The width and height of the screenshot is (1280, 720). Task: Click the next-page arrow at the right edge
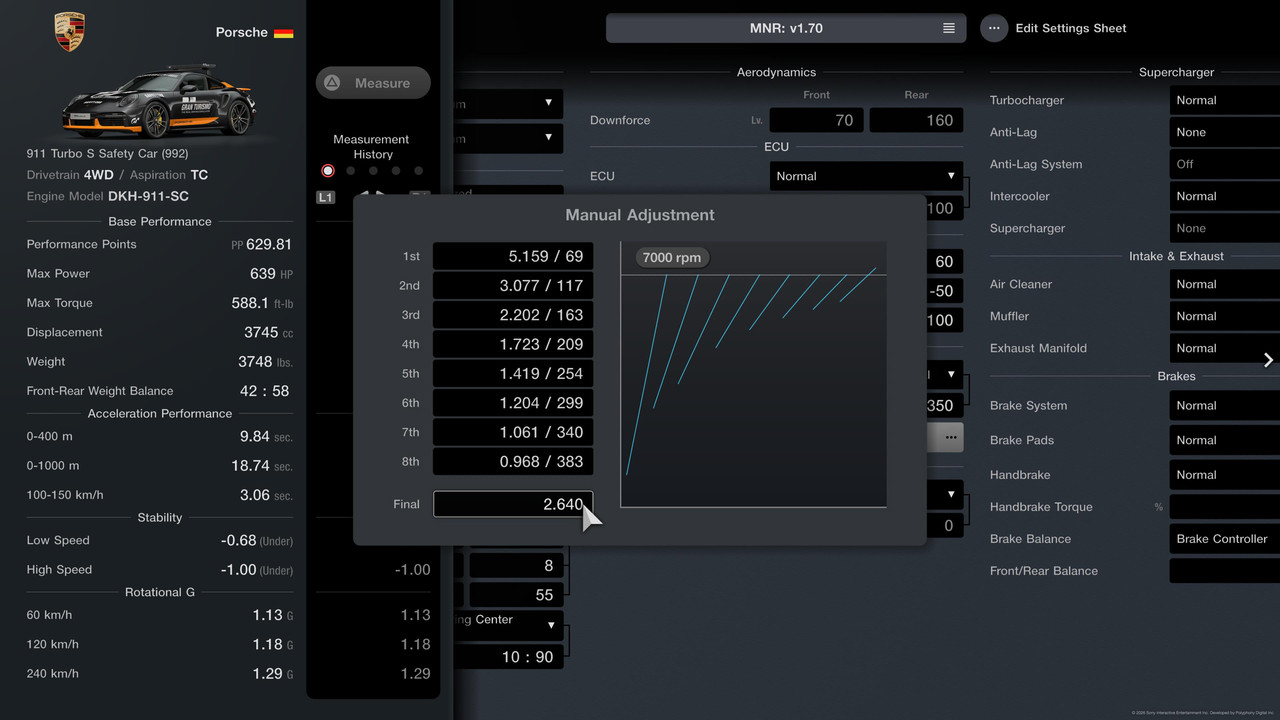coord(1268,360)
